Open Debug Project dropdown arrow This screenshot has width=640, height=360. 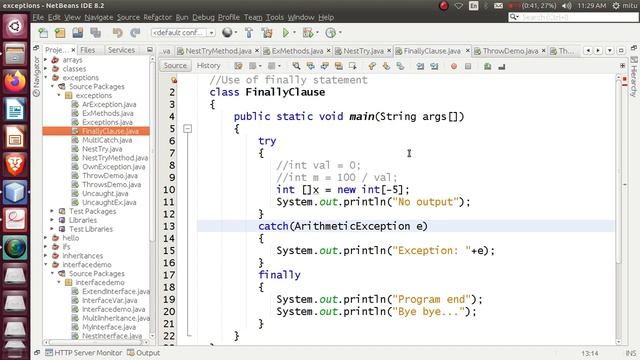[317, 33]
